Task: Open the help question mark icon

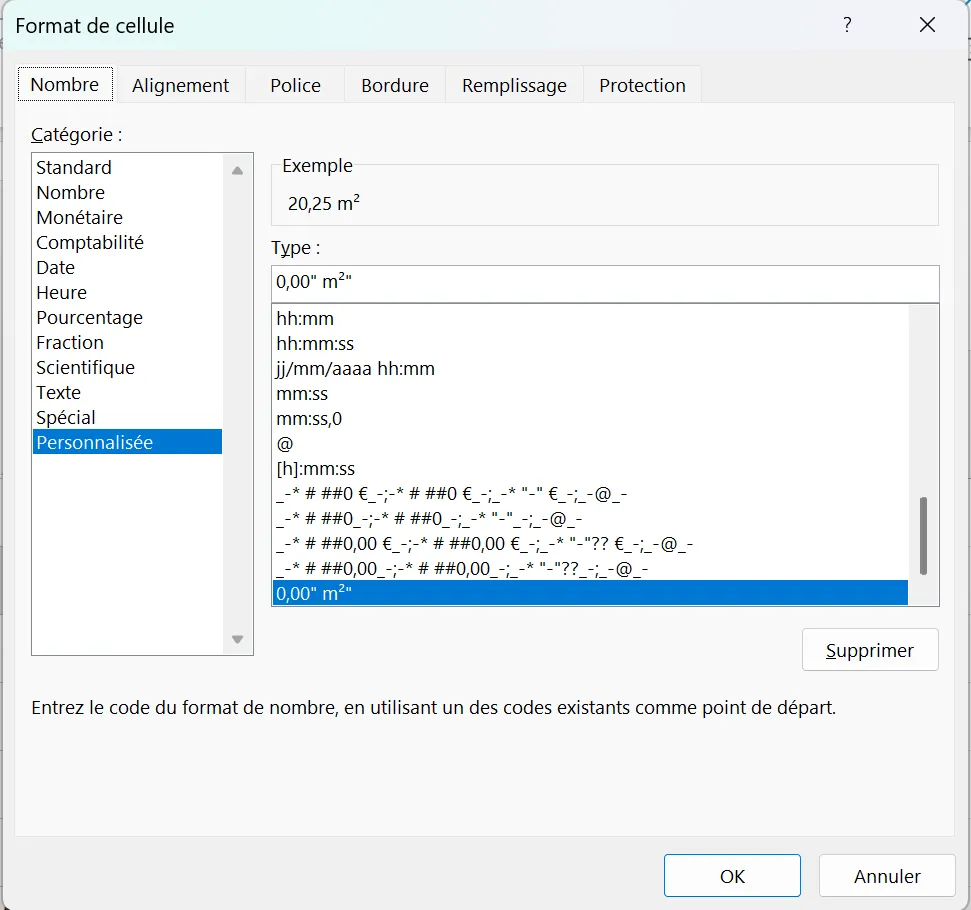Action: coord(847,25)
